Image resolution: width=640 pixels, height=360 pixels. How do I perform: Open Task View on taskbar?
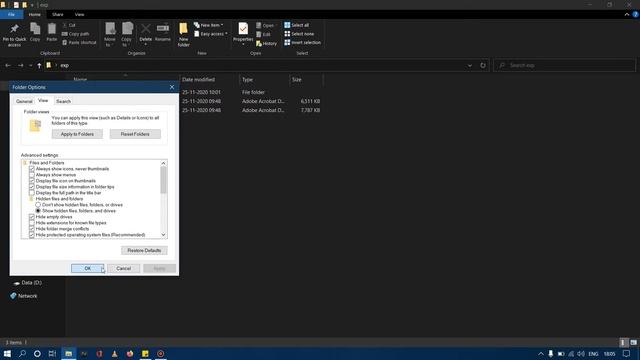point(52,353)
